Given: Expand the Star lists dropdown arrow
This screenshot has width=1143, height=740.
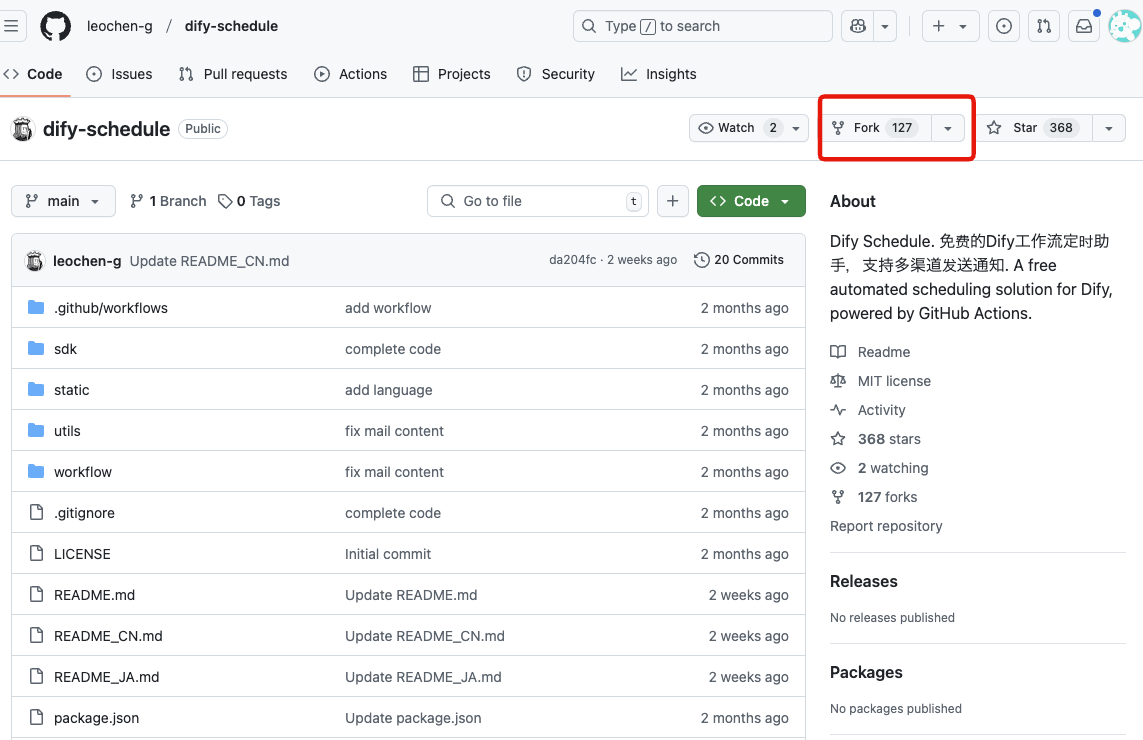Looking at the screenshot, I should (x=1109, y=128).
